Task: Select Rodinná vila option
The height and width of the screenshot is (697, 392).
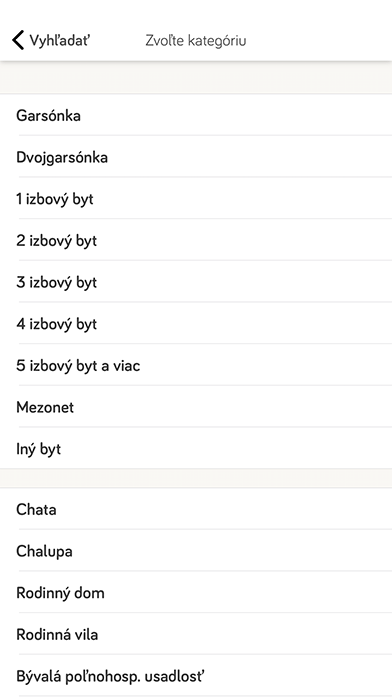Action: pyautogui.click(x=196, y=634)
